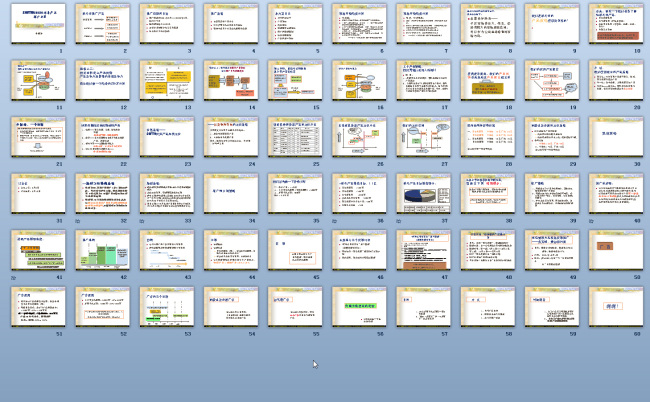Select slide 10 thumbnail with brown box

[616, 23]
